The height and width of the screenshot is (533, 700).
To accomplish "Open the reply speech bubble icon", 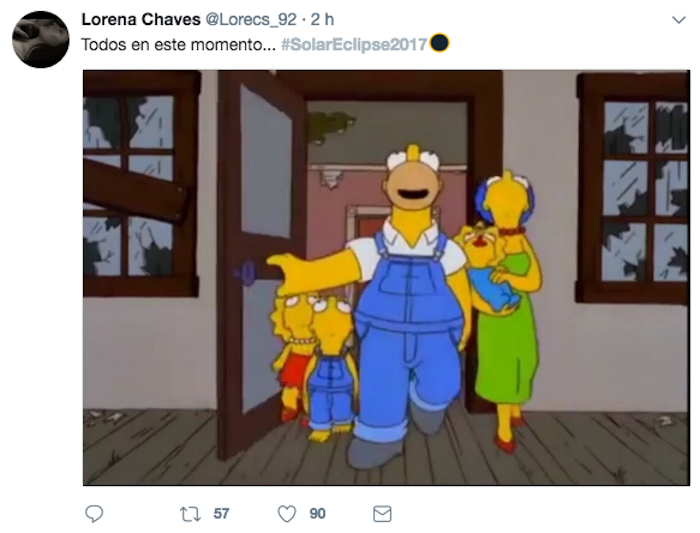I will (x=94, y=513).
